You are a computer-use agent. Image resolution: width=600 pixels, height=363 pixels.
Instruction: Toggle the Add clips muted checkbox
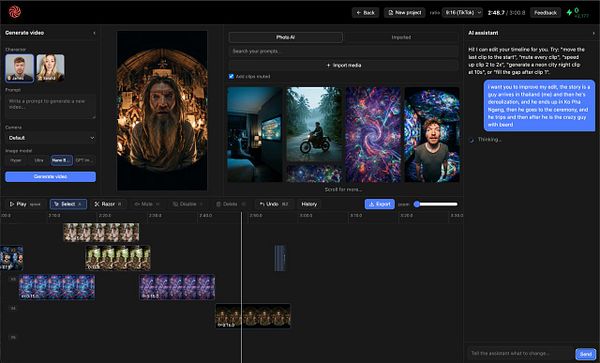[231, 77]
